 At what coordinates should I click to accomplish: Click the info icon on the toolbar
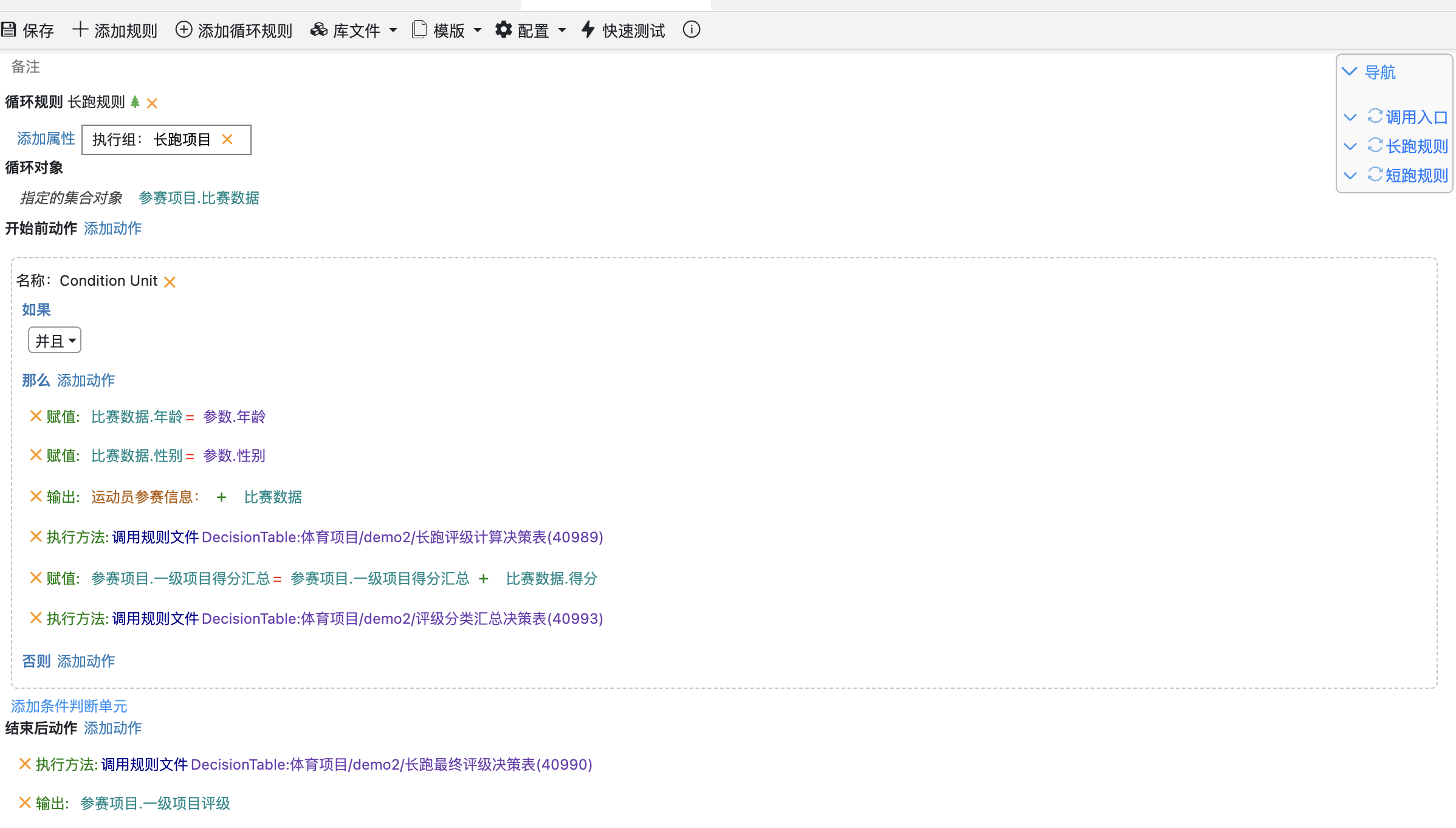click(691, 29)
